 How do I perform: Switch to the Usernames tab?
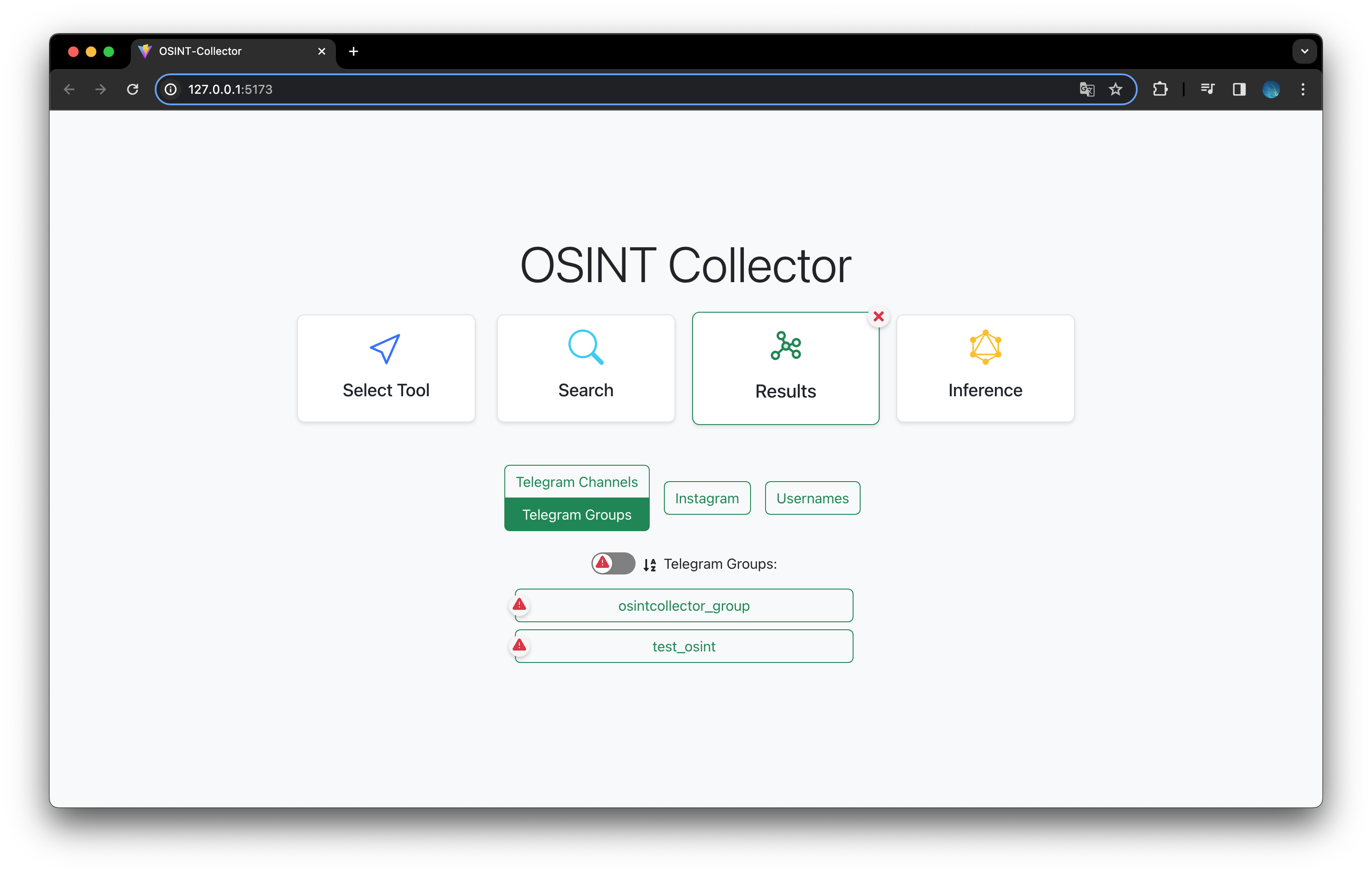812,498
